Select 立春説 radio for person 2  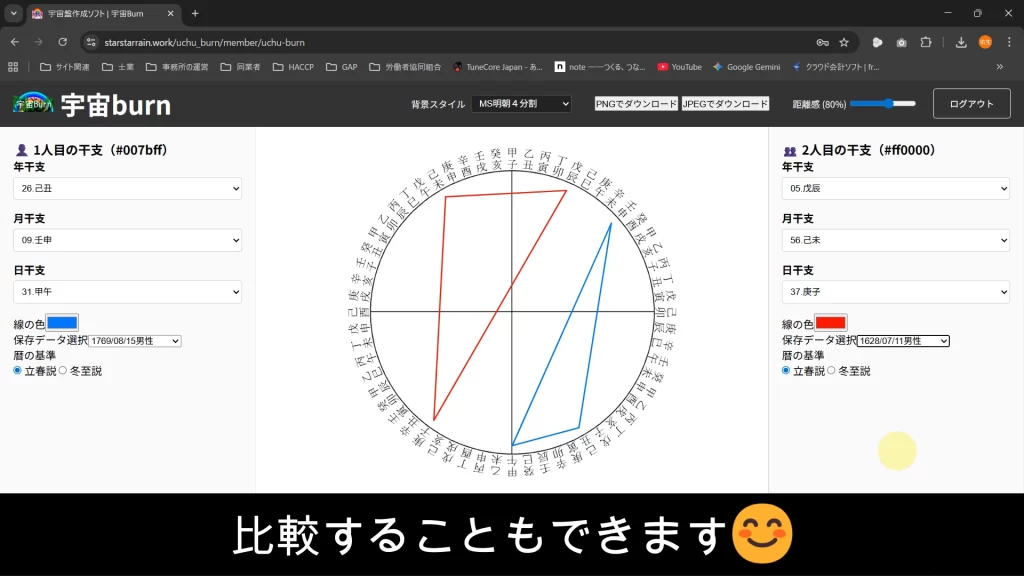[787, 371]
